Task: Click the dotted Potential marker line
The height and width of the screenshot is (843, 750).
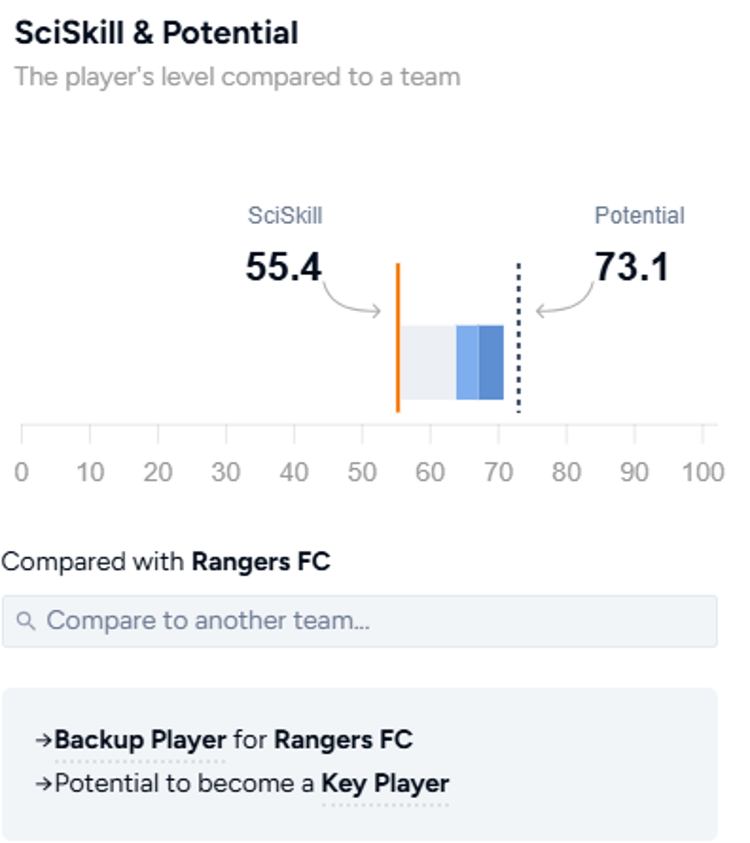Action: pyautogui.click(x=519, y=335)
